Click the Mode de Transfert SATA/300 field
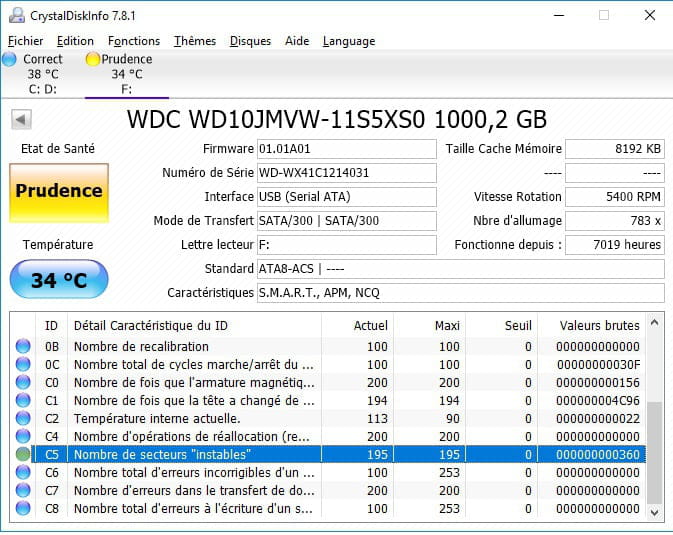 347,221
